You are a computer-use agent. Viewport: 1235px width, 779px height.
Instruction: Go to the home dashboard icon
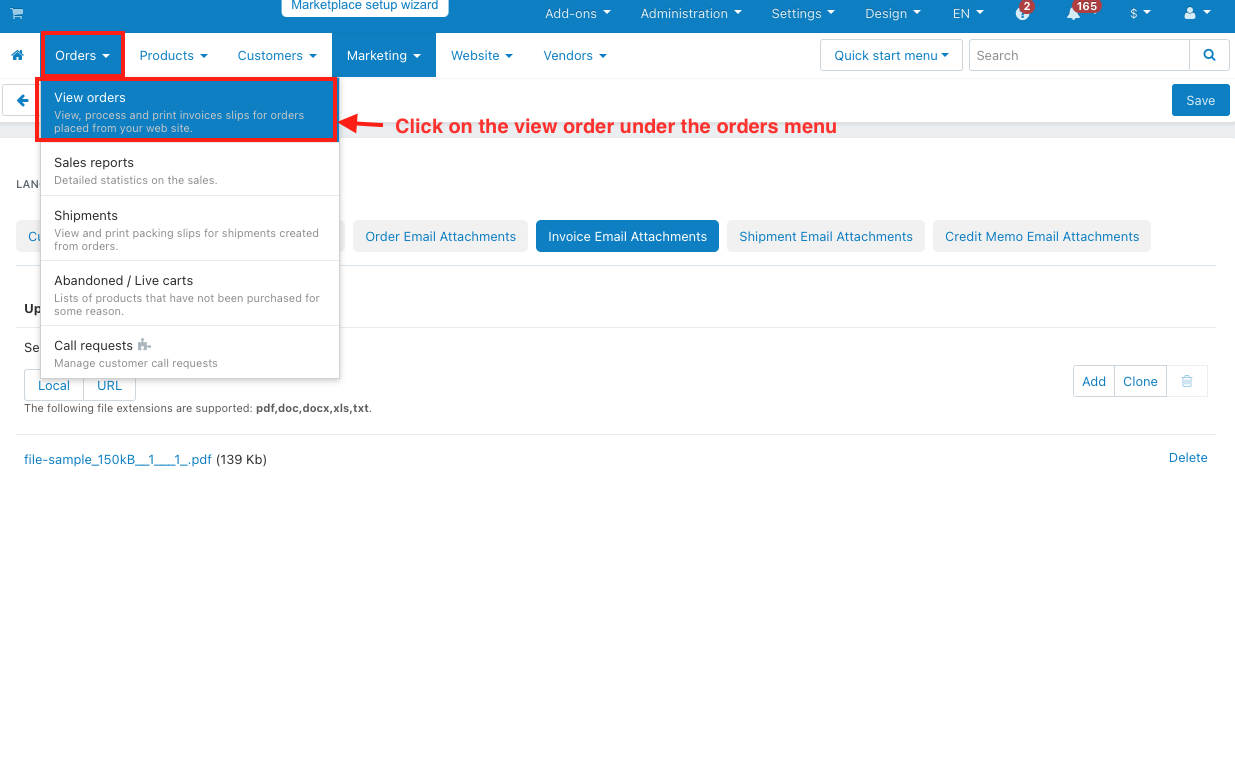tap(18, 55)
